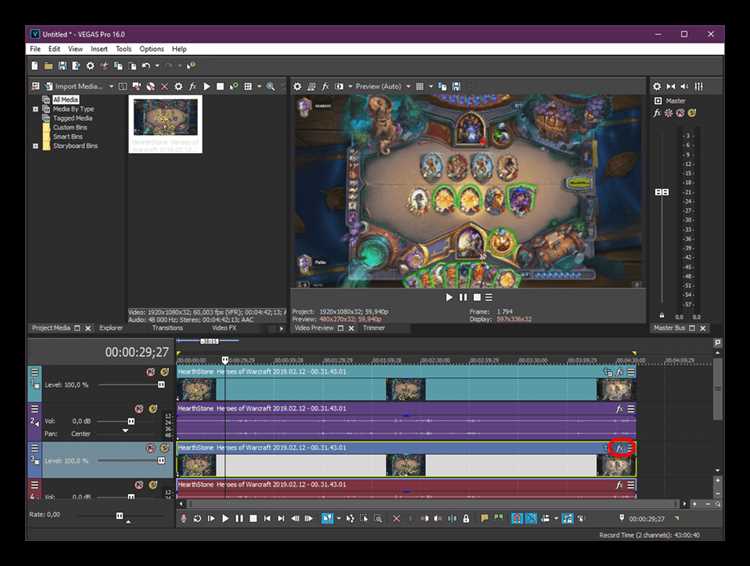This screenshot has width=750, height=566.
Task: Copy preview snapshot to clipboard icon
Action: [x=442, y=87]
